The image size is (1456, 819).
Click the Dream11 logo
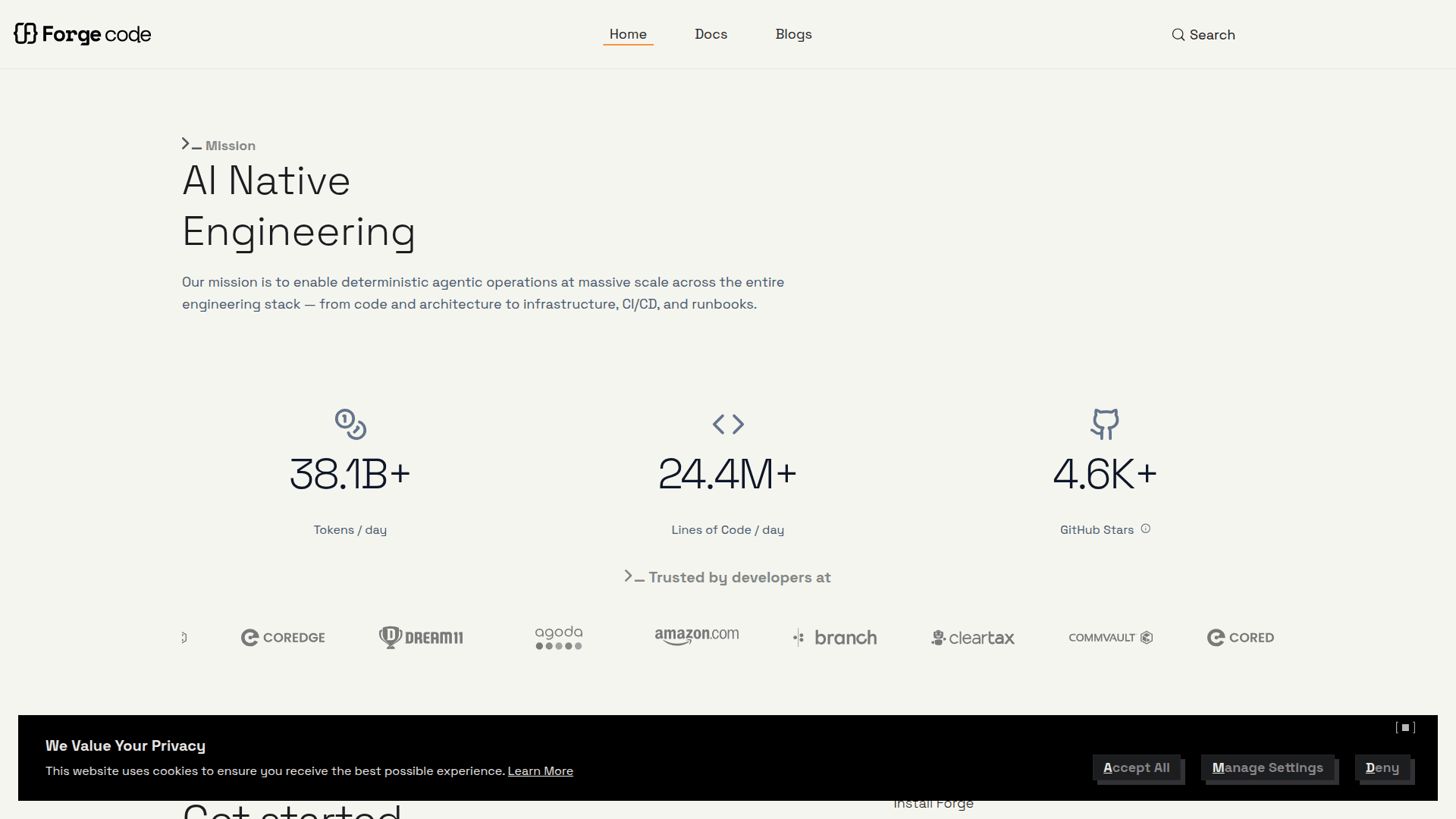(x=421, y=638)
